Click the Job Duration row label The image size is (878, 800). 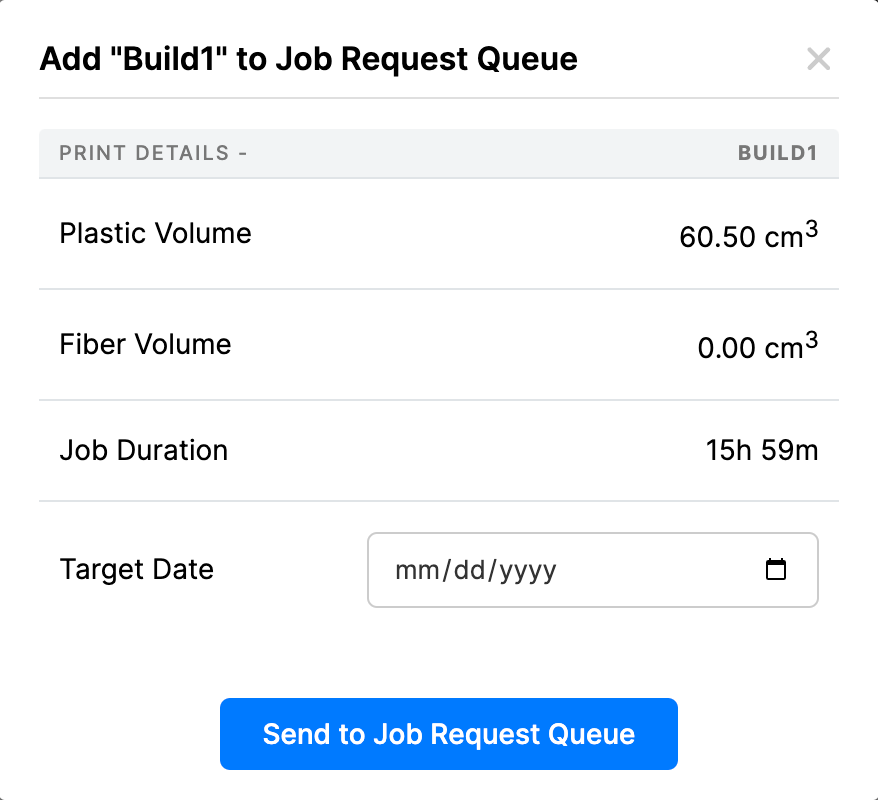click(x=143, y=450)
